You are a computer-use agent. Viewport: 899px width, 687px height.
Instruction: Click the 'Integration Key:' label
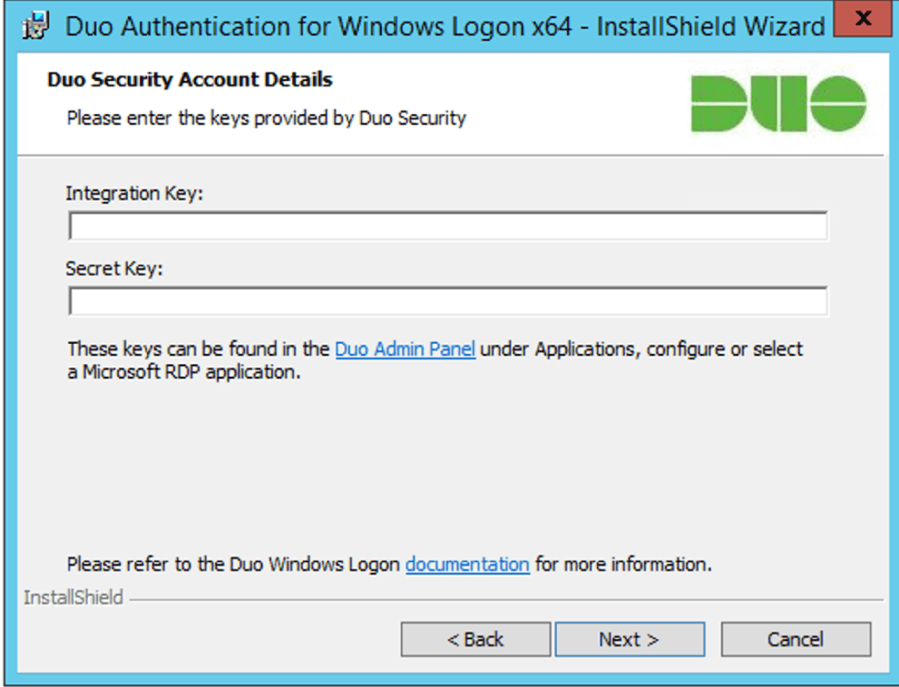134,193
